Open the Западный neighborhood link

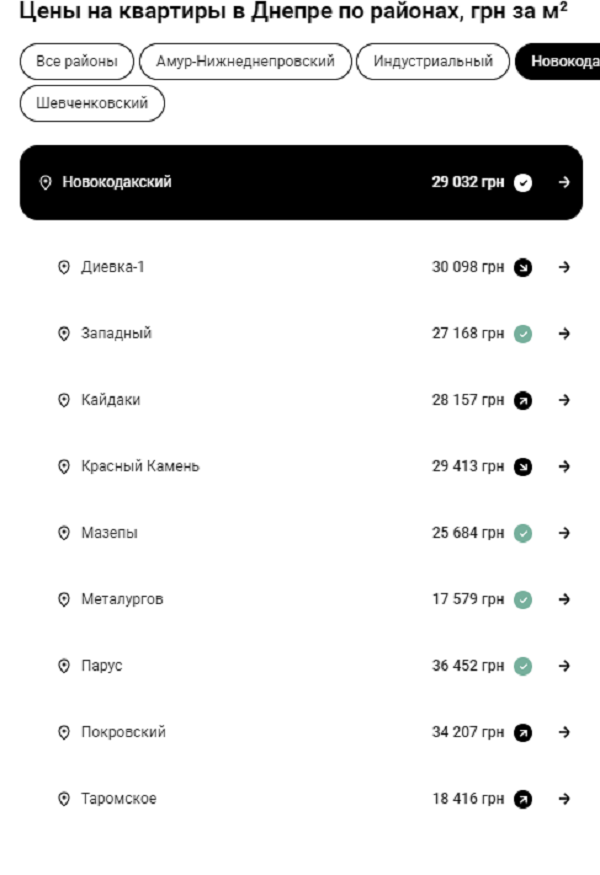coord(116,334)
